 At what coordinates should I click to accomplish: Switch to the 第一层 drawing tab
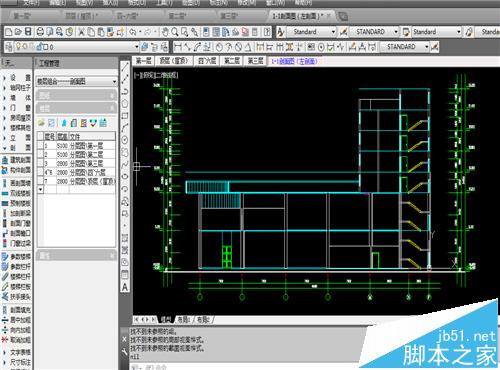tap(144, 61)
